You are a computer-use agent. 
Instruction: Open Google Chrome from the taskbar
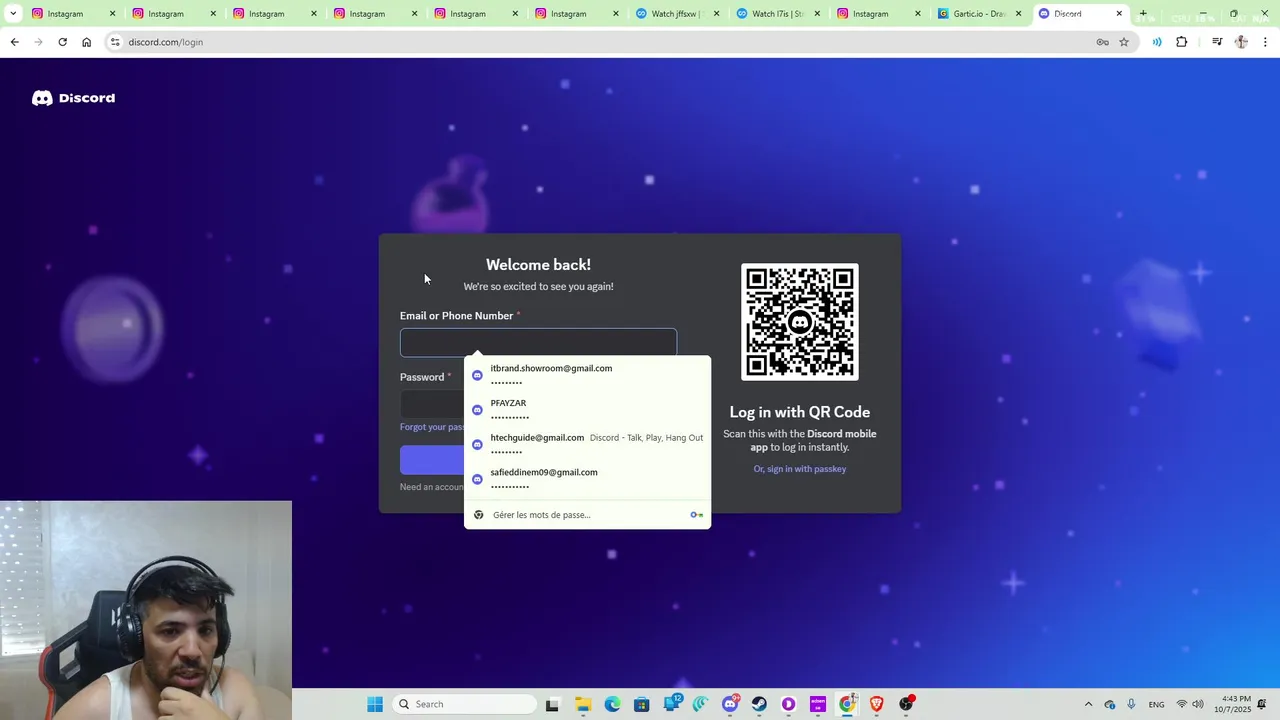point(847,704)
